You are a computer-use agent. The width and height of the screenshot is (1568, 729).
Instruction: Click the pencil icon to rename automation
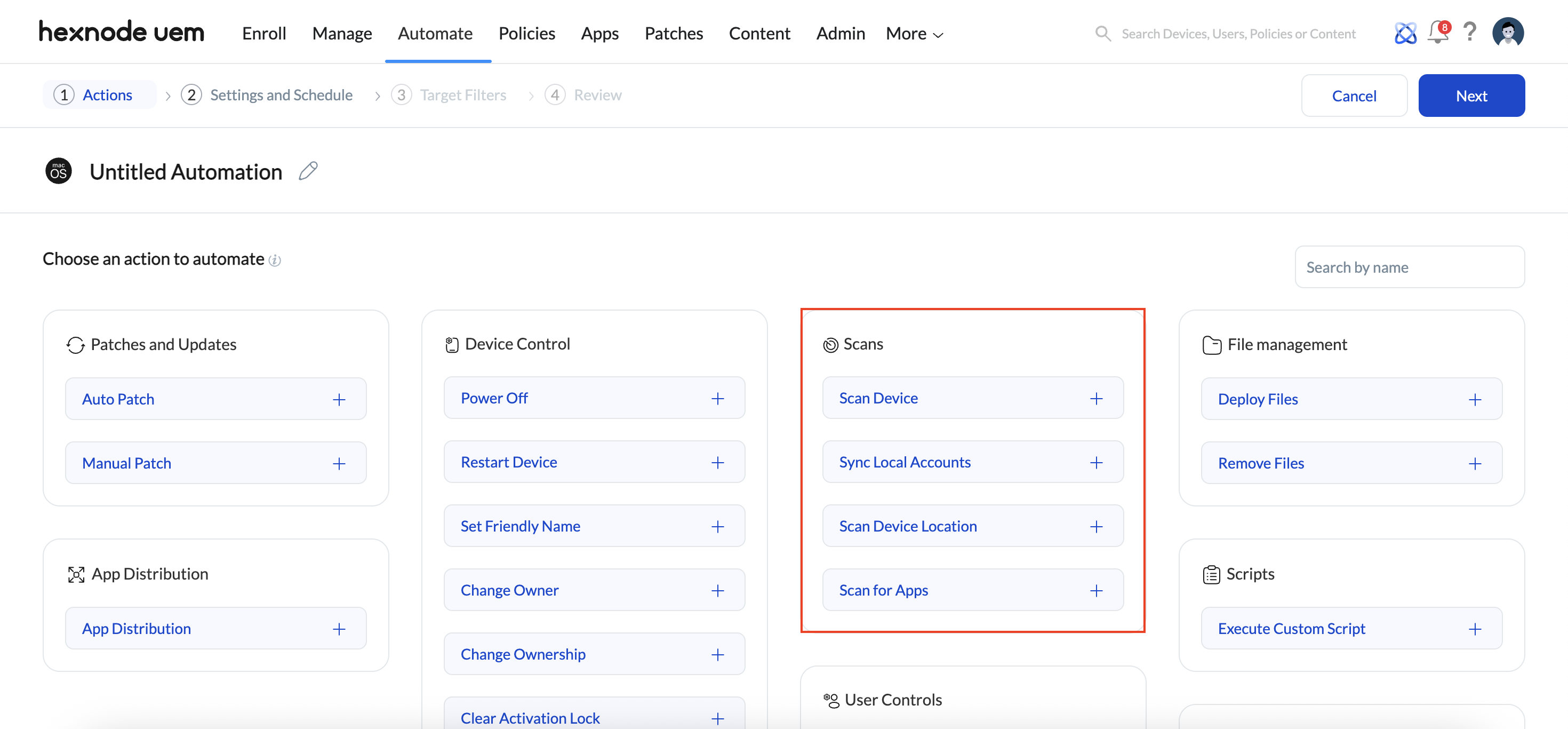tap(308, 171)
